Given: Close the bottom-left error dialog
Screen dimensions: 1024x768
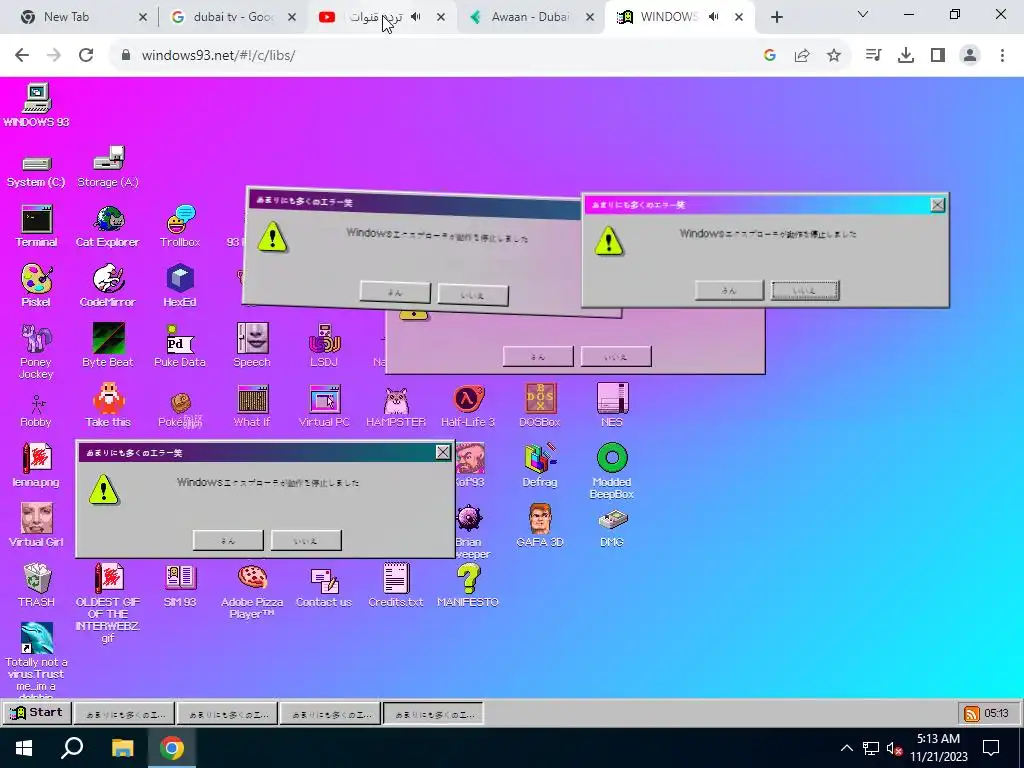Looking at the screenshot, I should (443, 453).
